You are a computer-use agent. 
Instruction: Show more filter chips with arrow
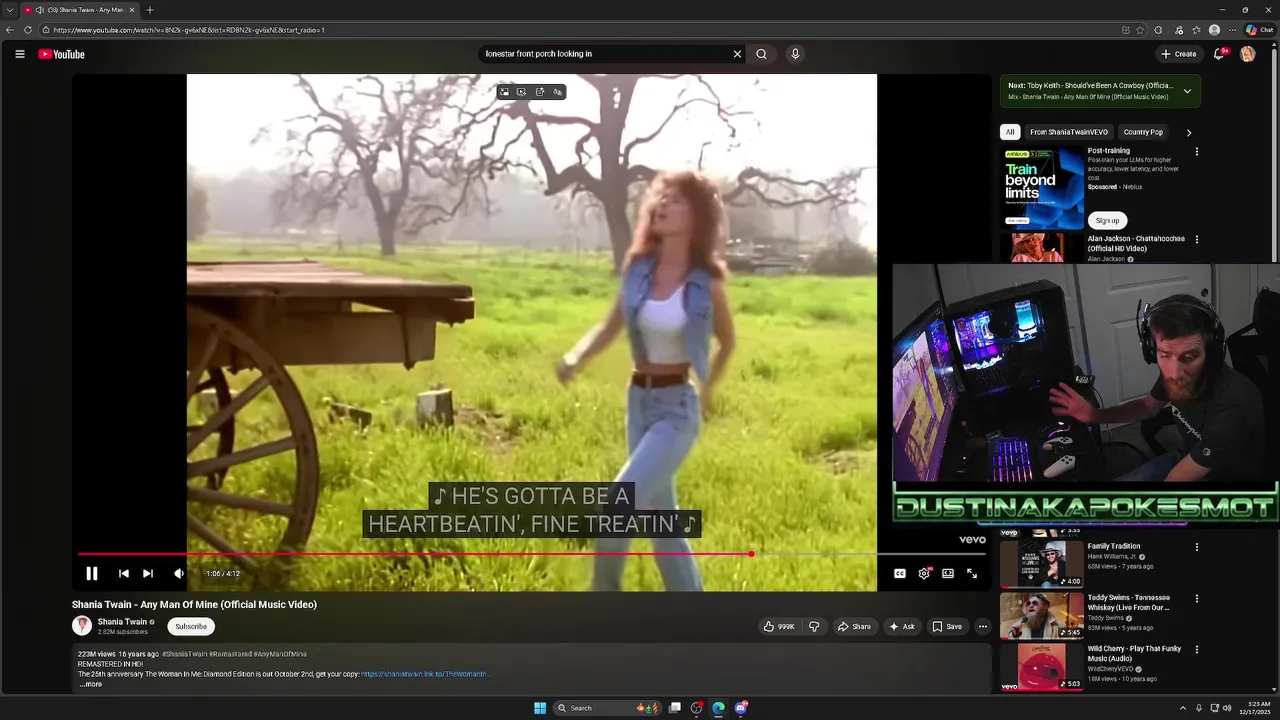(1189, 132)
